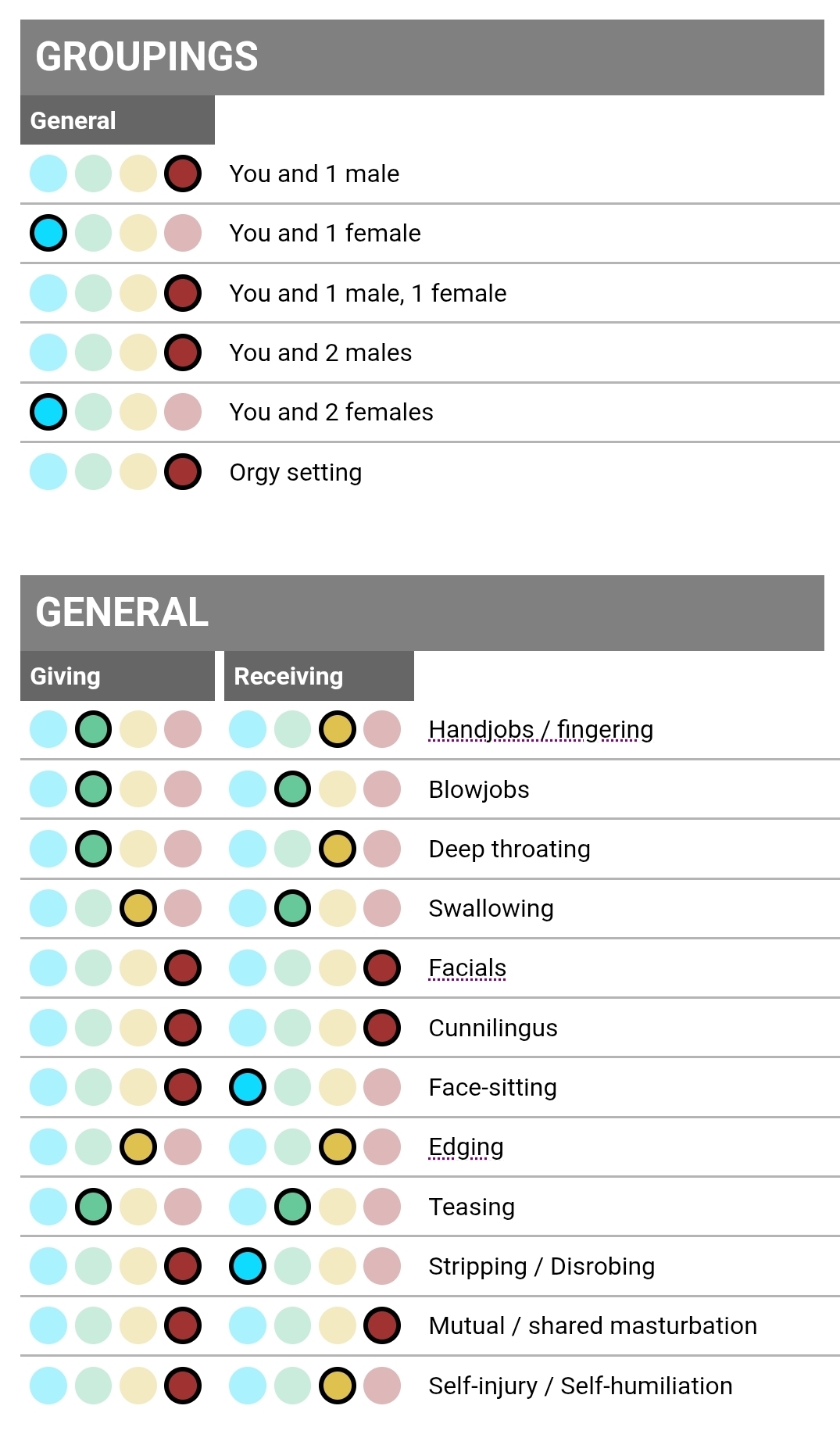Mark Receiving as red for Edging
This screenshot has width=840, height=1445.
(x=382, y=1146)
